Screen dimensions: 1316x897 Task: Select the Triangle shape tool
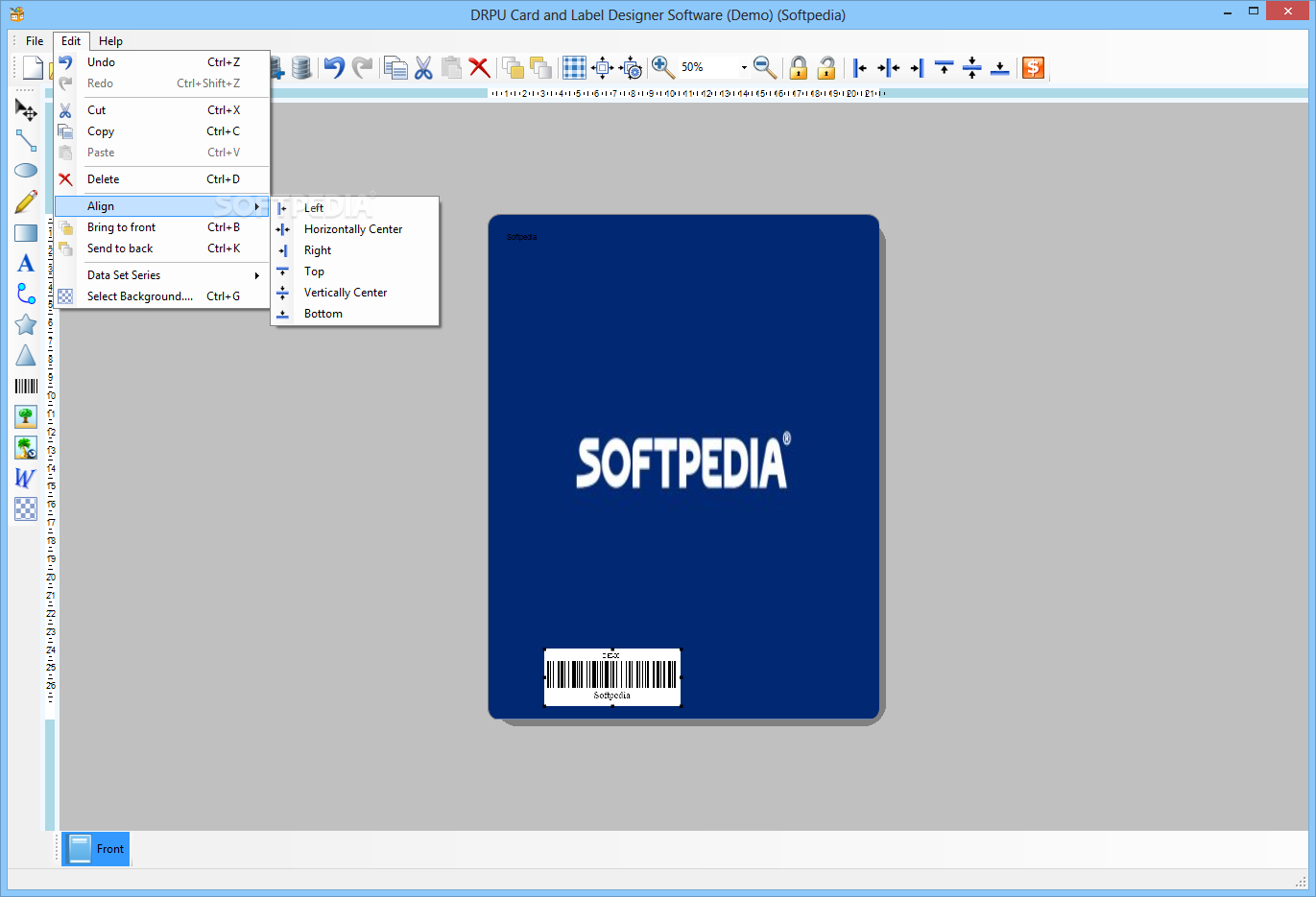coord(26,355)
